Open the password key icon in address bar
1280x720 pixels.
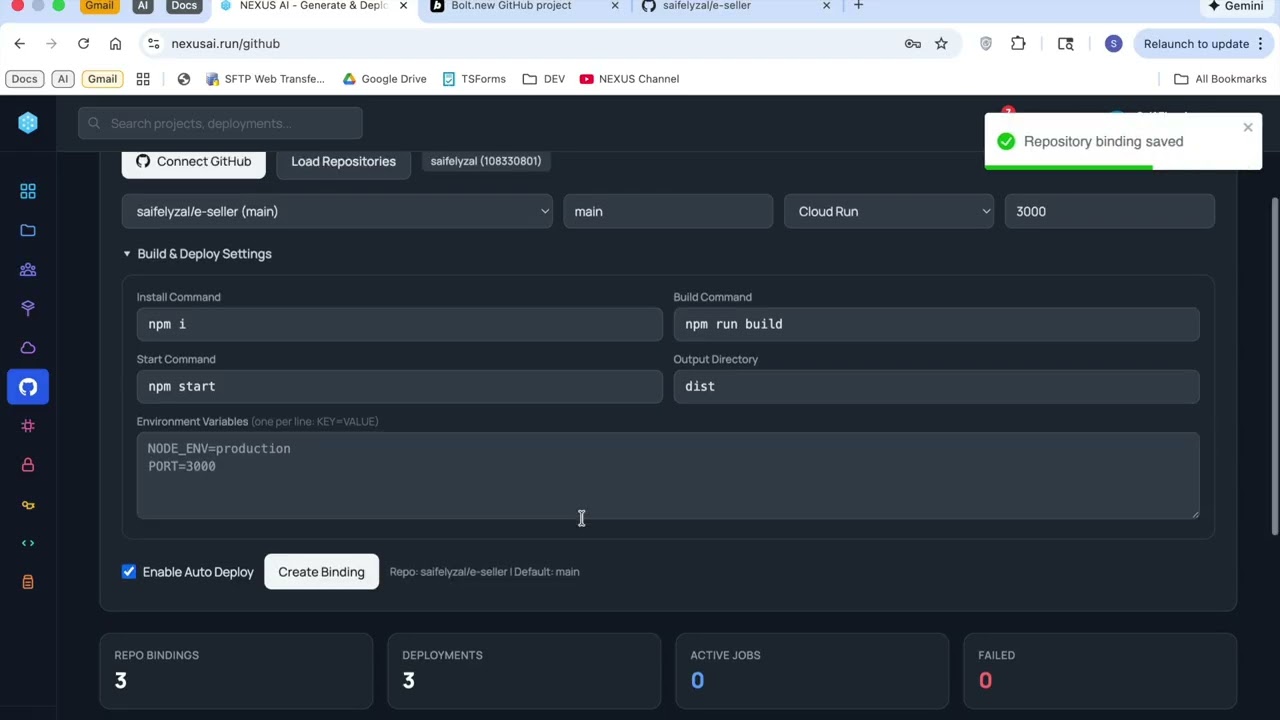point(913,44)
